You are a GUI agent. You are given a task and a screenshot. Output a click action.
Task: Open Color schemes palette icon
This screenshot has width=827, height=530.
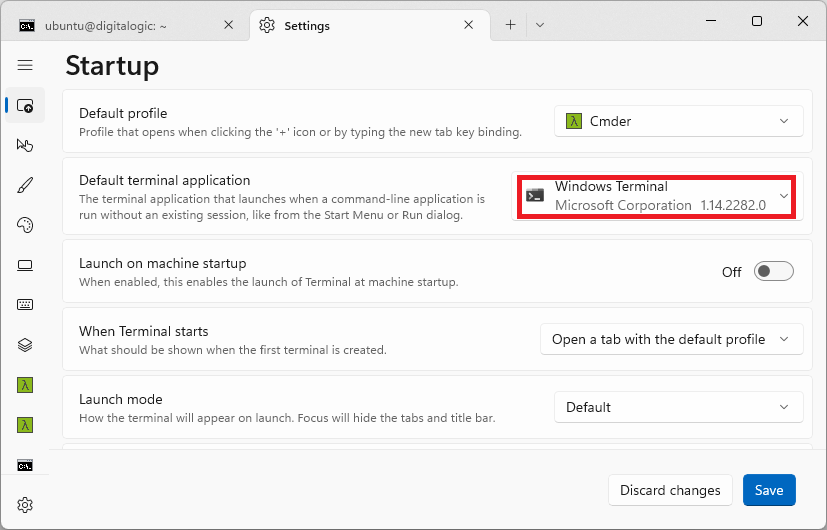pyautogui.click(x=25, y=225)
